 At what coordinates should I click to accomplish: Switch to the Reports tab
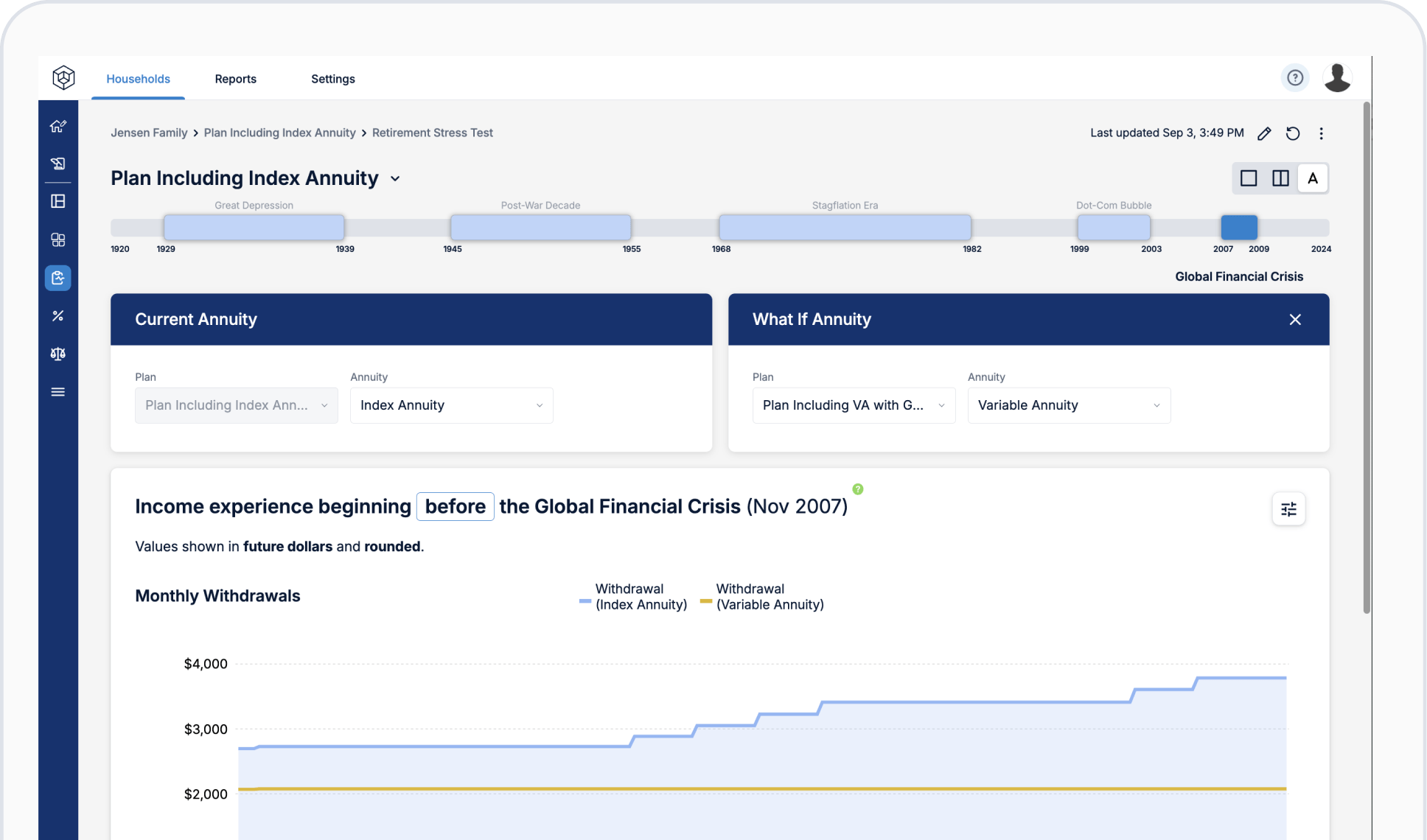(235, 78)
